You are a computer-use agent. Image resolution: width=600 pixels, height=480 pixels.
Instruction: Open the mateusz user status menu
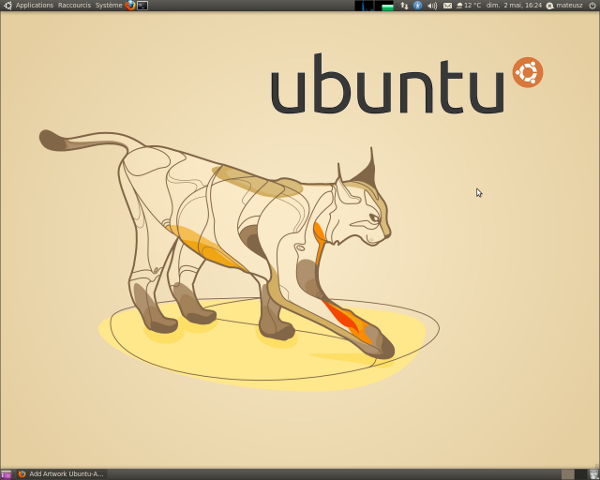564,5
